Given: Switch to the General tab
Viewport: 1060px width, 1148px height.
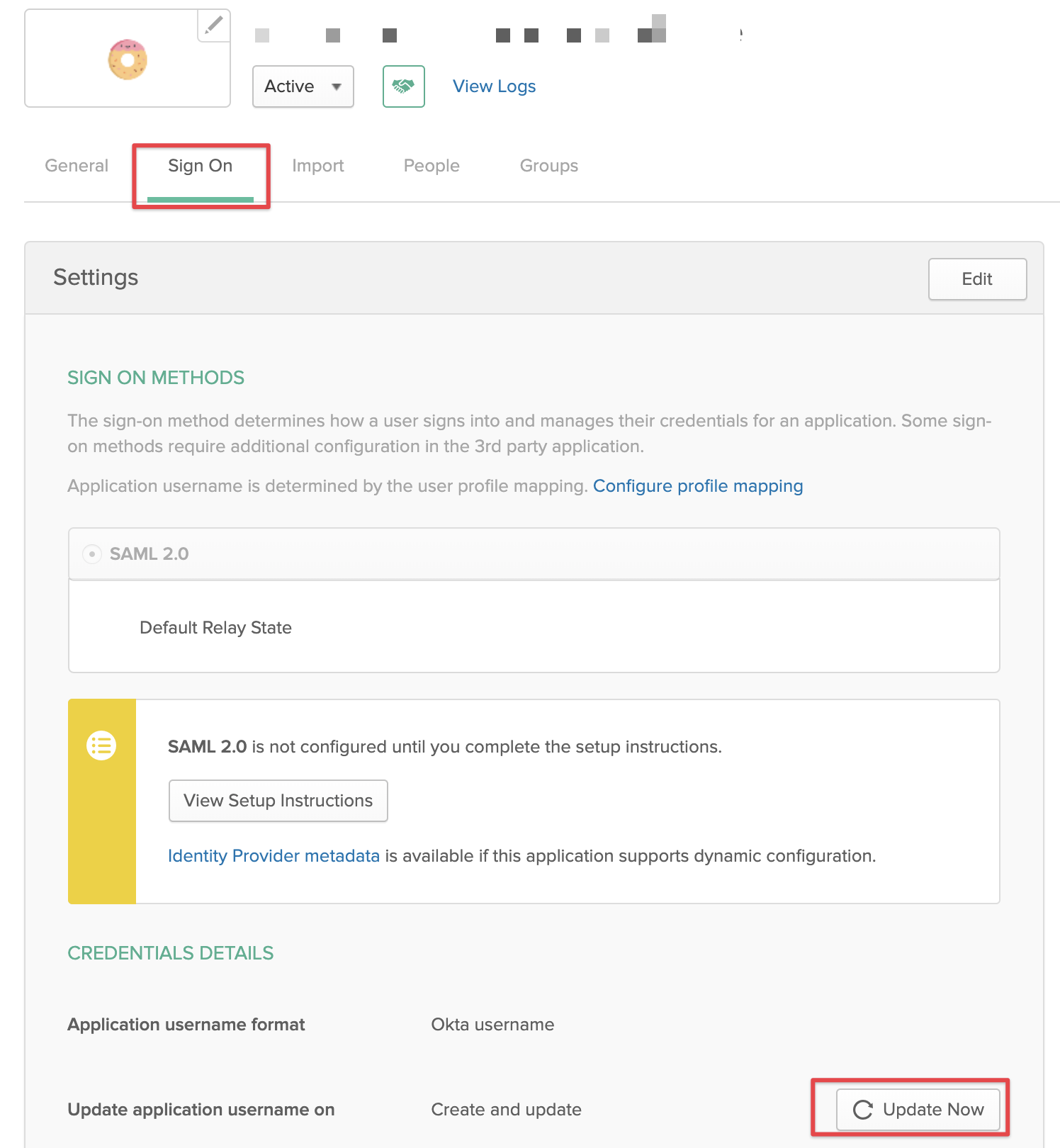Looking at the screenshot, I should coord(77,166).
